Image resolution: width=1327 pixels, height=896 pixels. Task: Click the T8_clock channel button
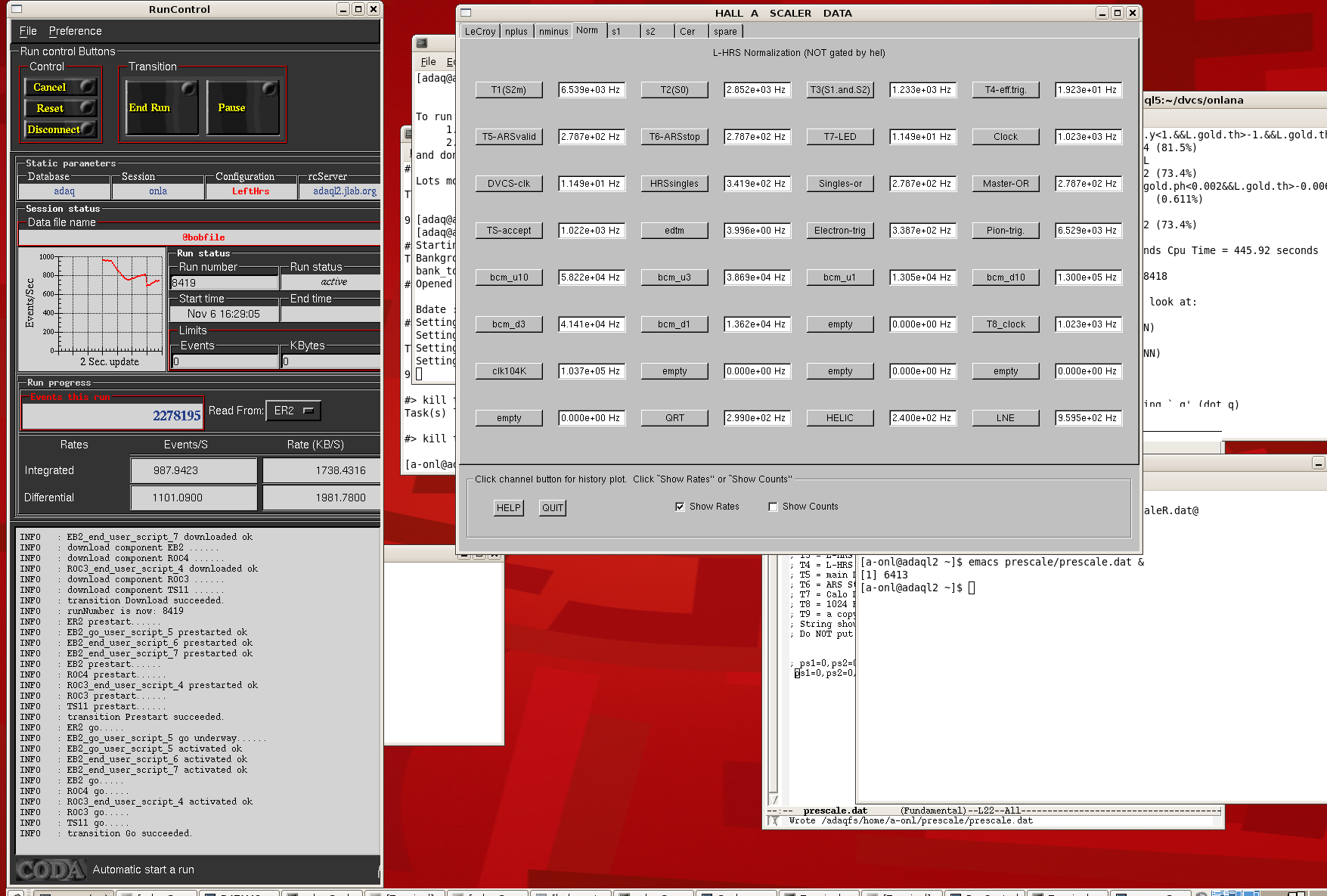[x=1006, y=324]
